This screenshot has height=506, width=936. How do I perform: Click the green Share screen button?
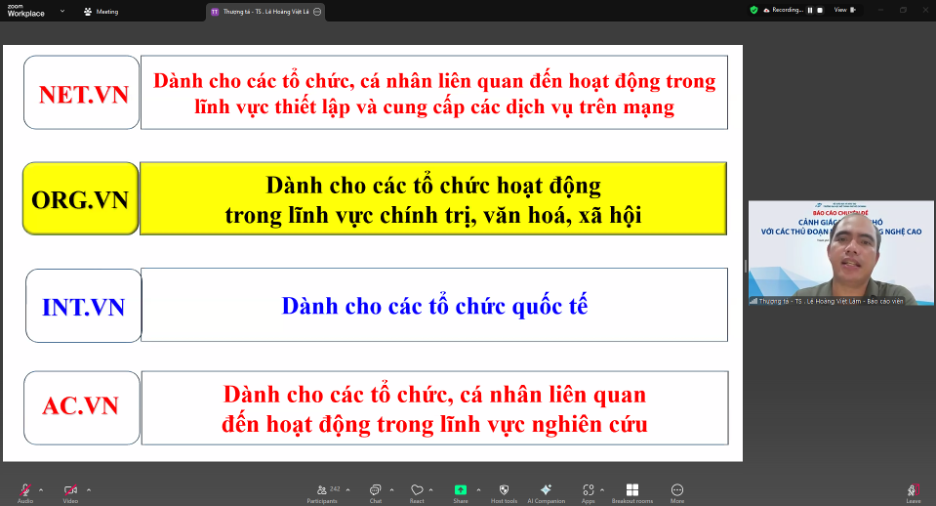(460, 490)
